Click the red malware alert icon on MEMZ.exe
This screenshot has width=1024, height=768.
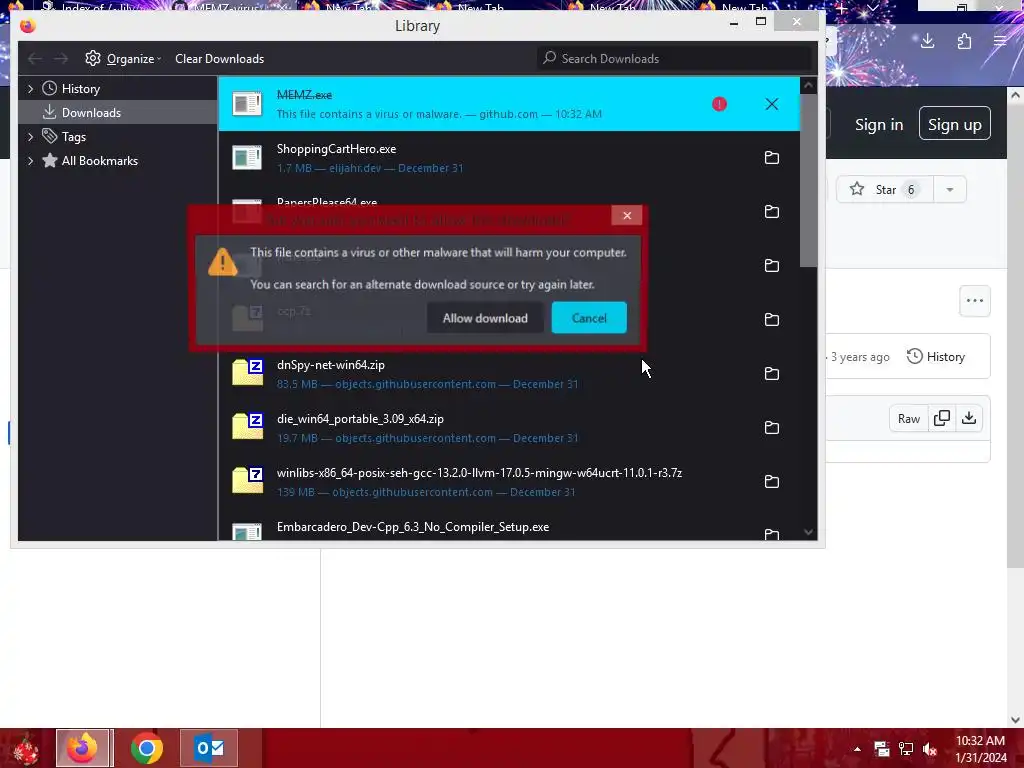tap(719, 104)
